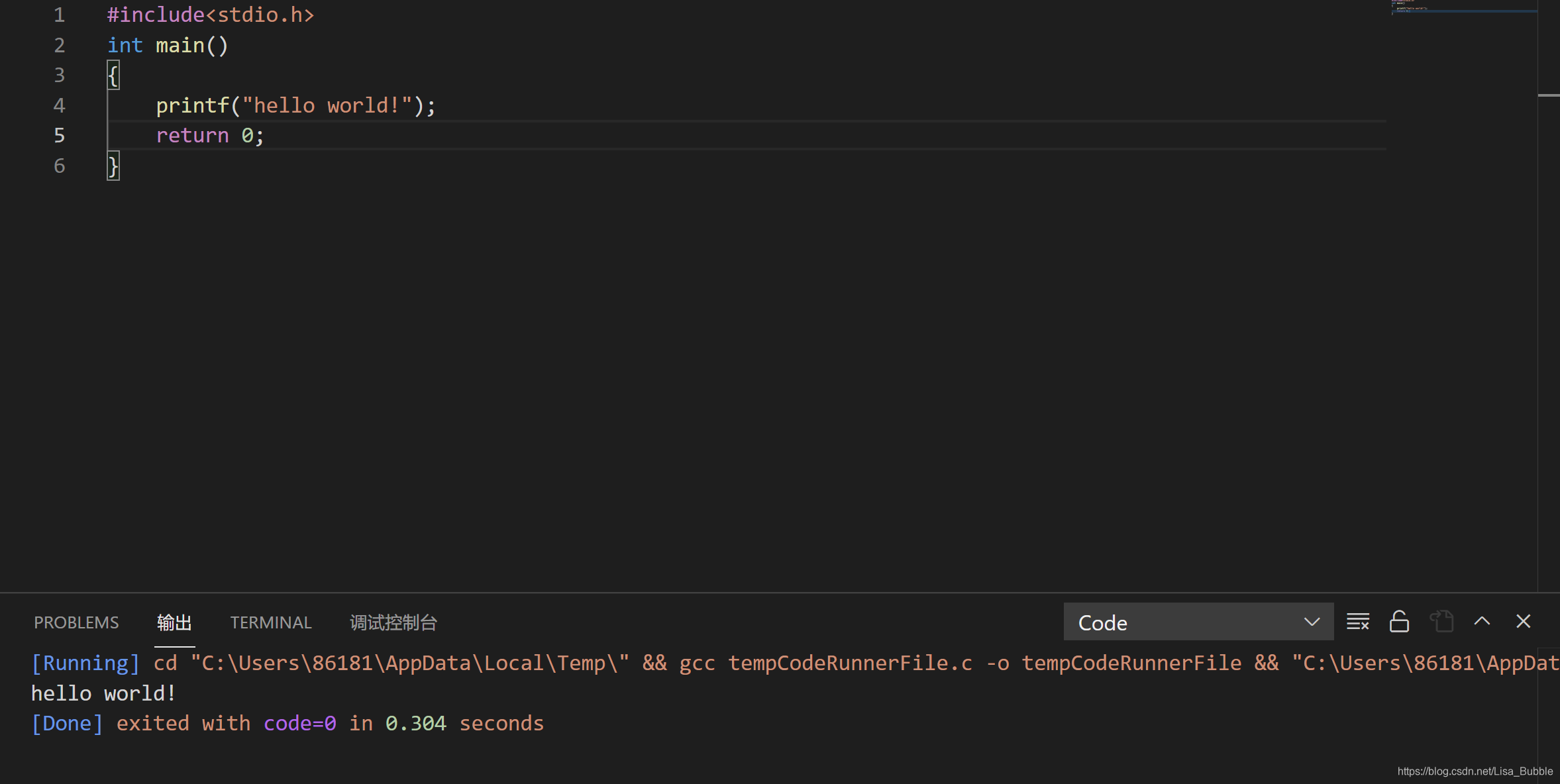Click the opening brace on line 3
This screenshot has width=1560, height=784.
[113, 75]
